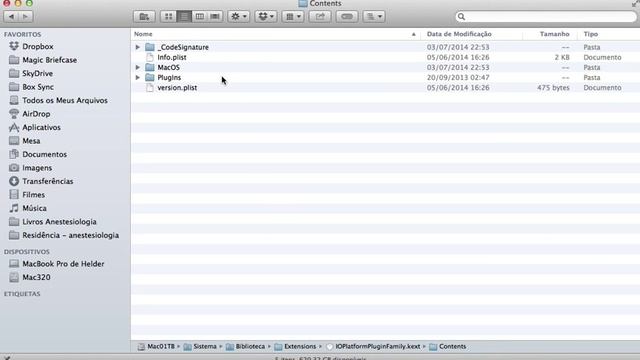640x360 pixels.
Task: Jump to Extensions in the path bar
Action: tap(295, 347)
